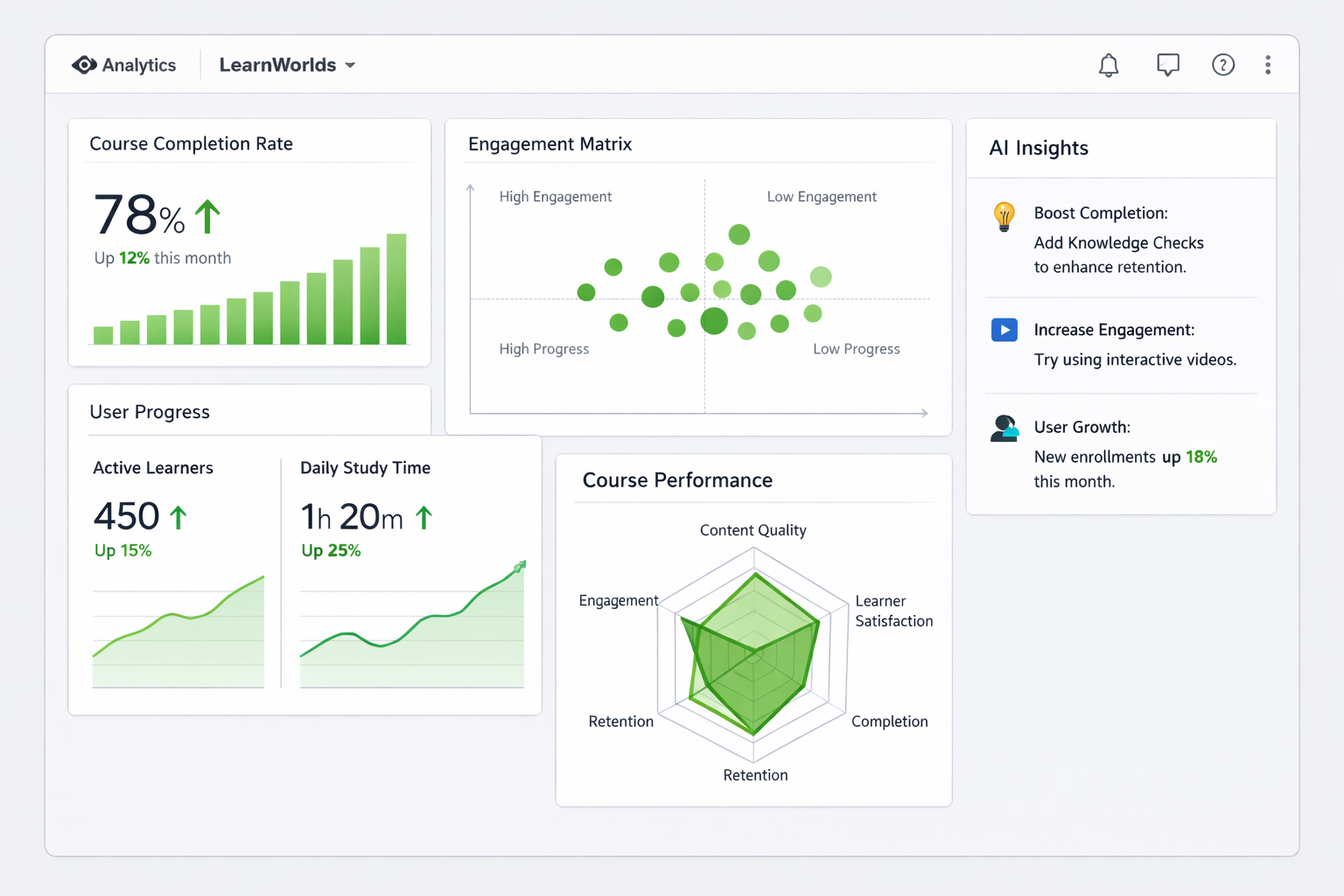This screenshot has height=896, width=1344.
Task: Select the User Growth insight entry
Action: pos(1124,453)
